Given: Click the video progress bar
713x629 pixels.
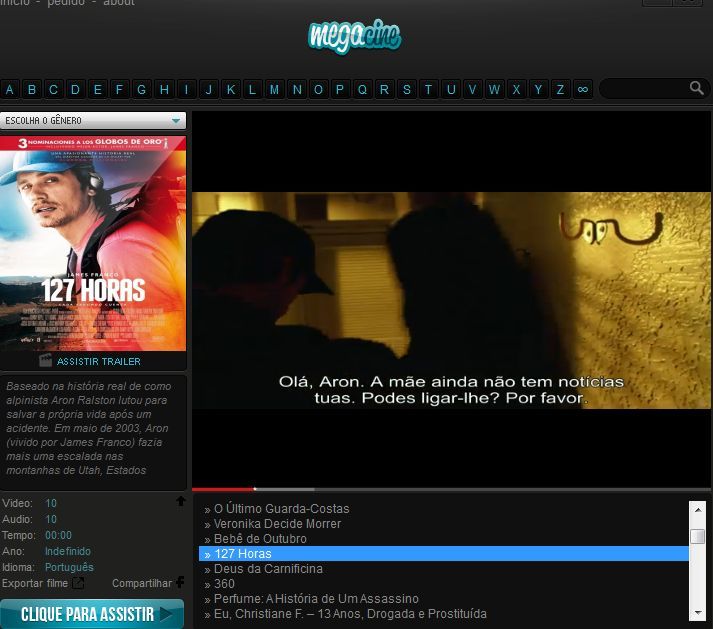Looking at the screenshot, I should point(451,489).
